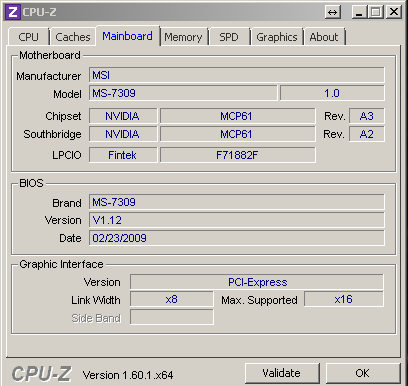Select the Manufacturer field showing MSI
This screenshot has width=408, height=386.
[237, 75]
